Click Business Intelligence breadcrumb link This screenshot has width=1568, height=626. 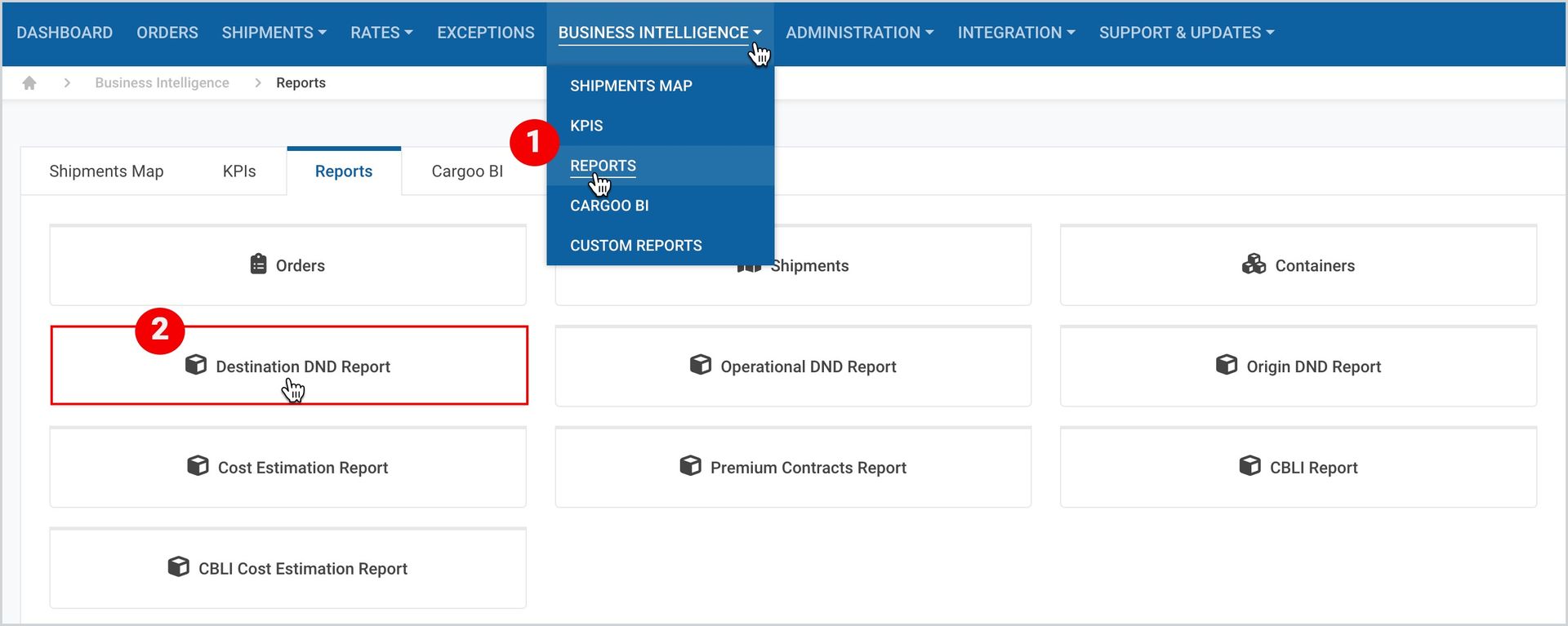[162, 82]
